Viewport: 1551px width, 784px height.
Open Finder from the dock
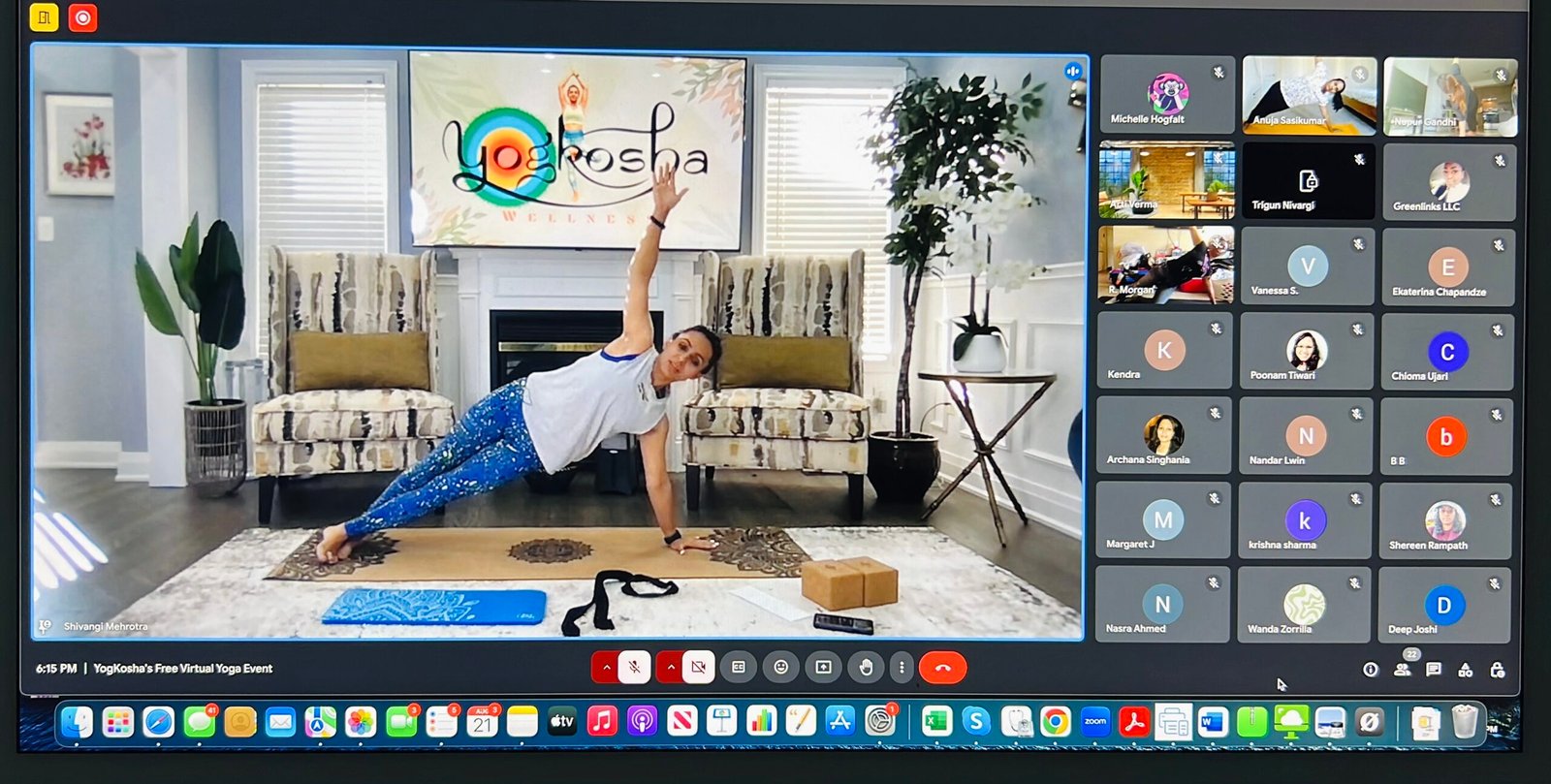pos(77,722)
